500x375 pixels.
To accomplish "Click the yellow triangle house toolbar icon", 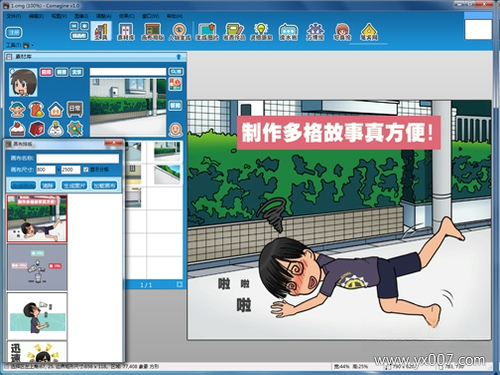I will point(369,31).
